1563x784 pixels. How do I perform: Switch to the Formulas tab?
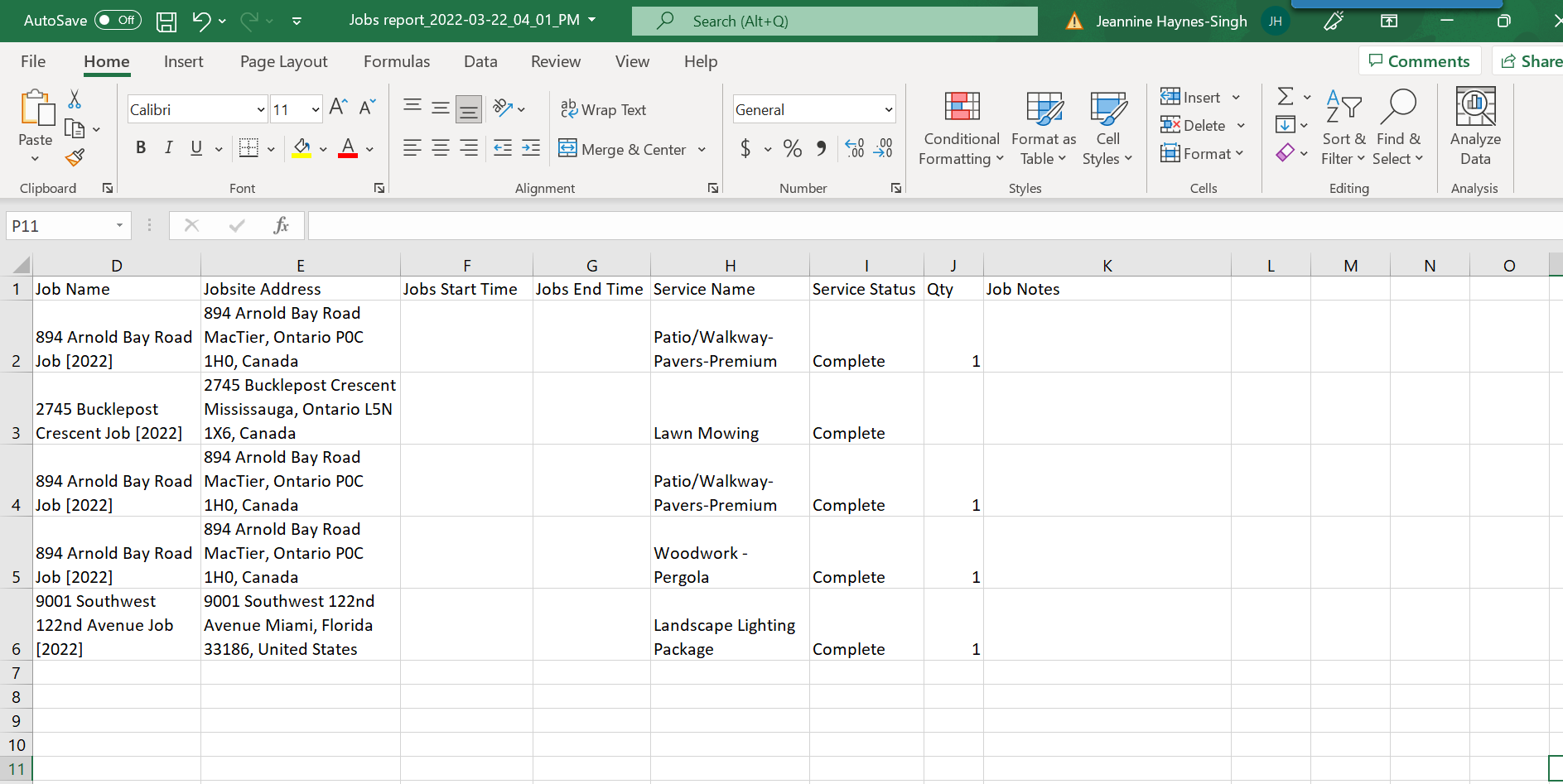[x=396, y=62]
